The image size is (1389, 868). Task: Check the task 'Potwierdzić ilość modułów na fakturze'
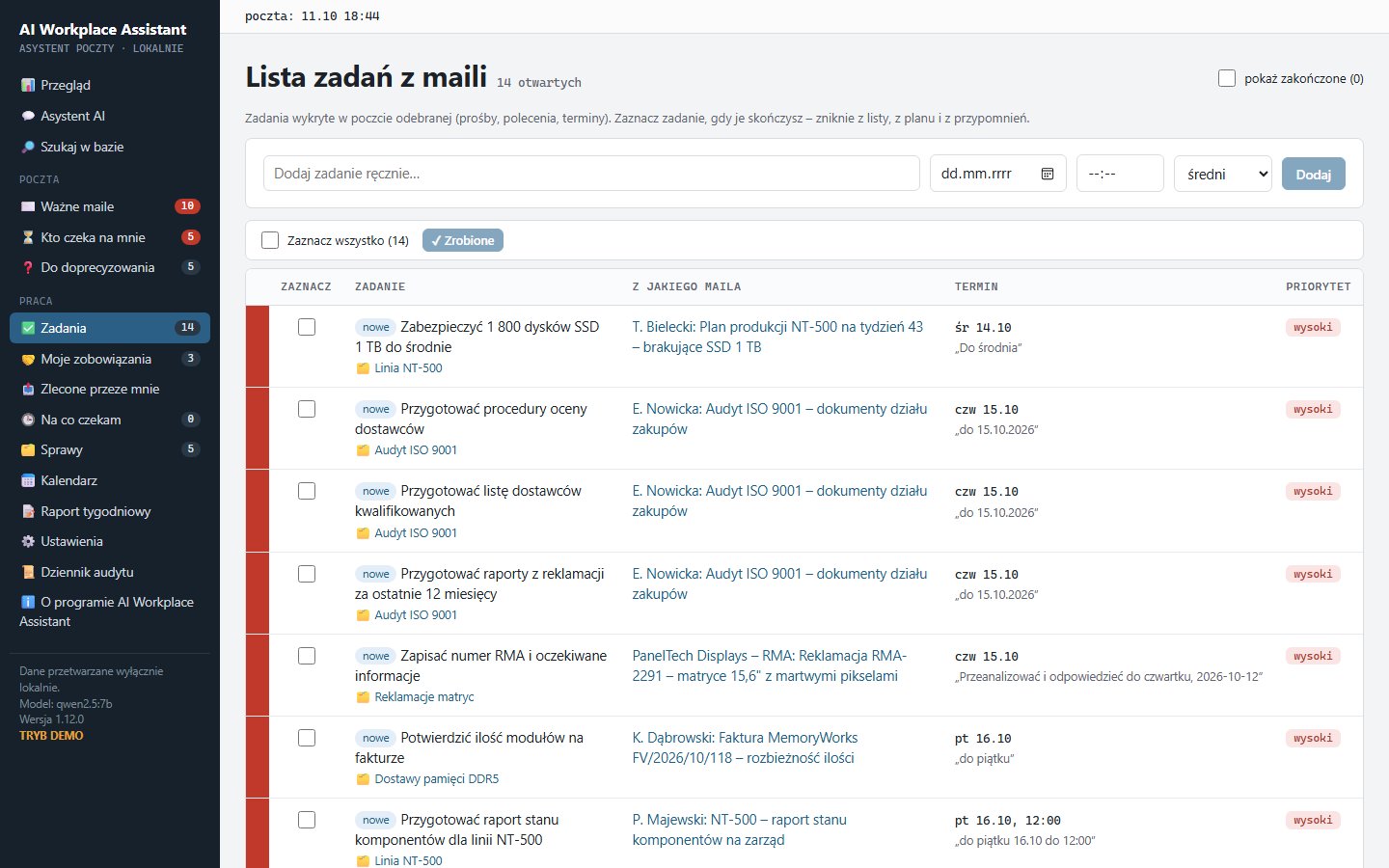(x=307, y=738)
